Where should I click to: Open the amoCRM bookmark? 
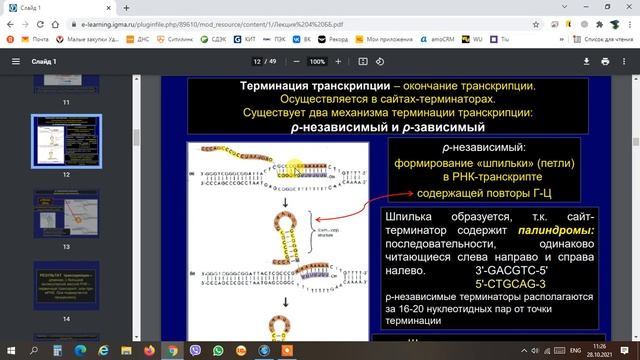click(437, 39)
